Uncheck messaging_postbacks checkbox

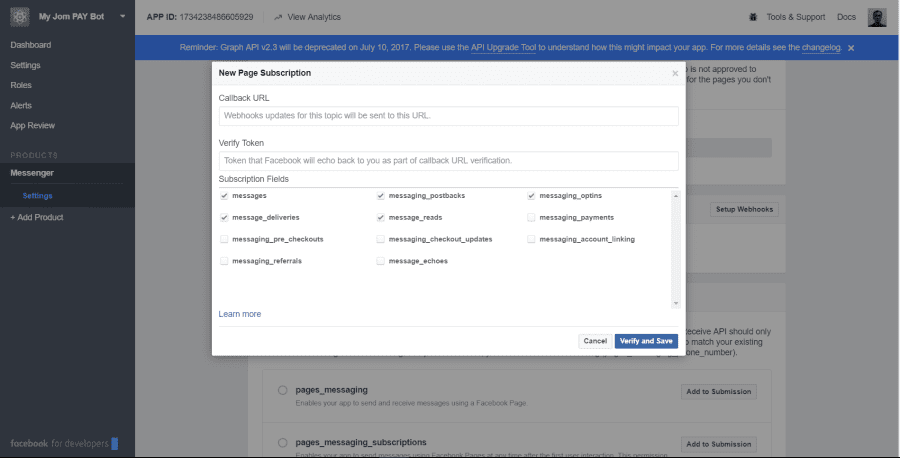tap(381, 196)
